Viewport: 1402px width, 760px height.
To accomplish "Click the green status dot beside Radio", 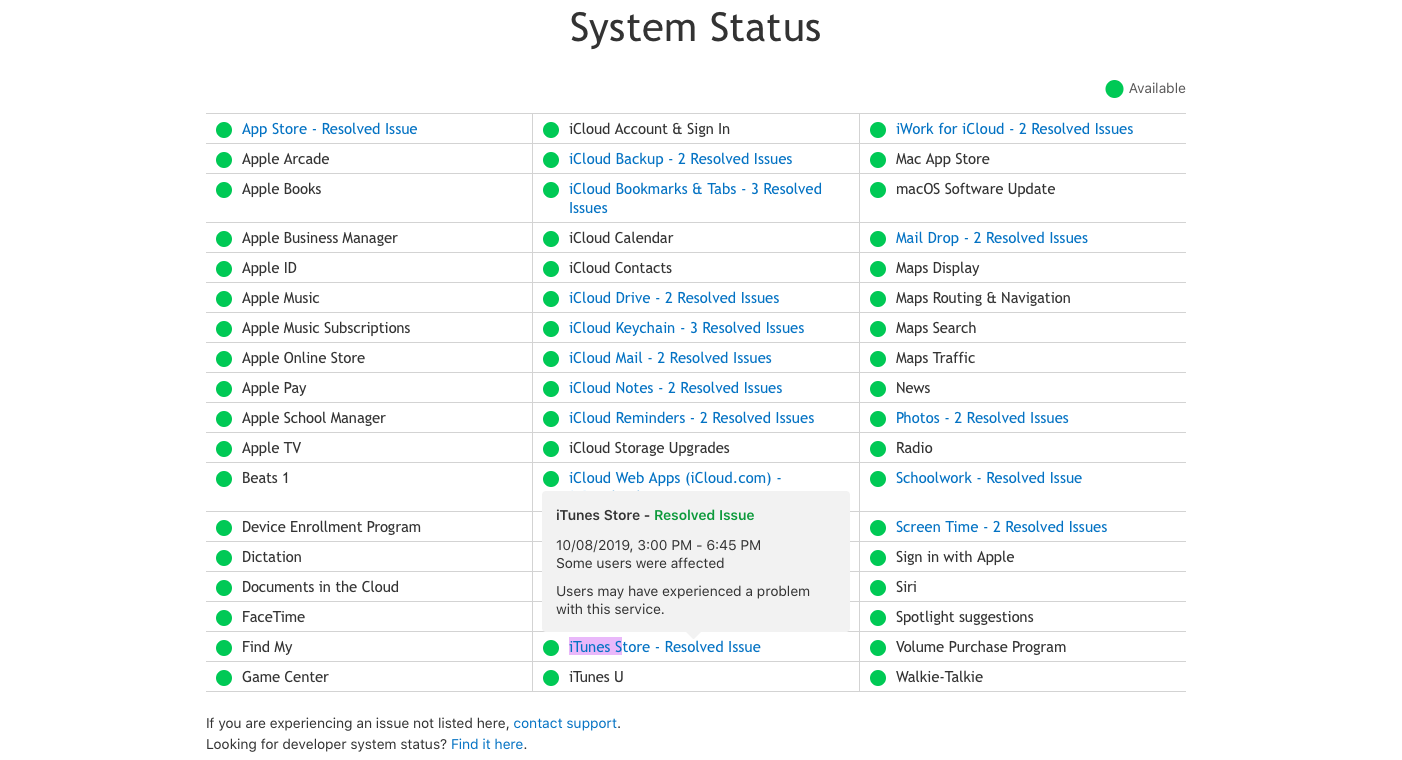I will click(x=878, y=449).
